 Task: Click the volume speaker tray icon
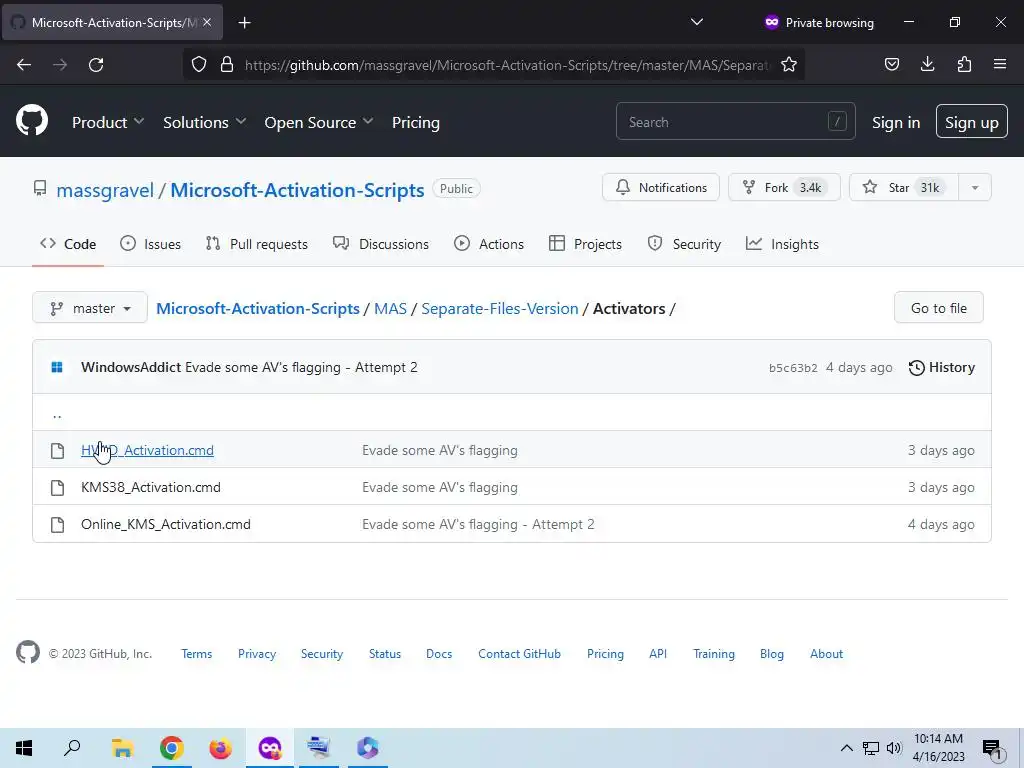click(x=894, y=748)
